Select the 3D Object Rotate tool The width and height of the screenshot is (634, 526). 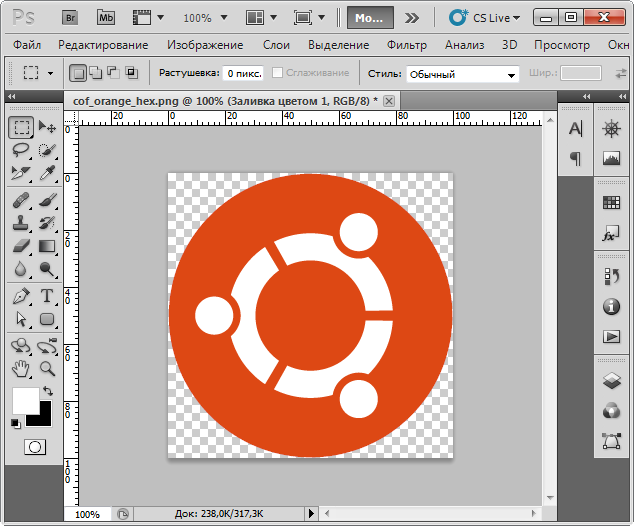21,346
